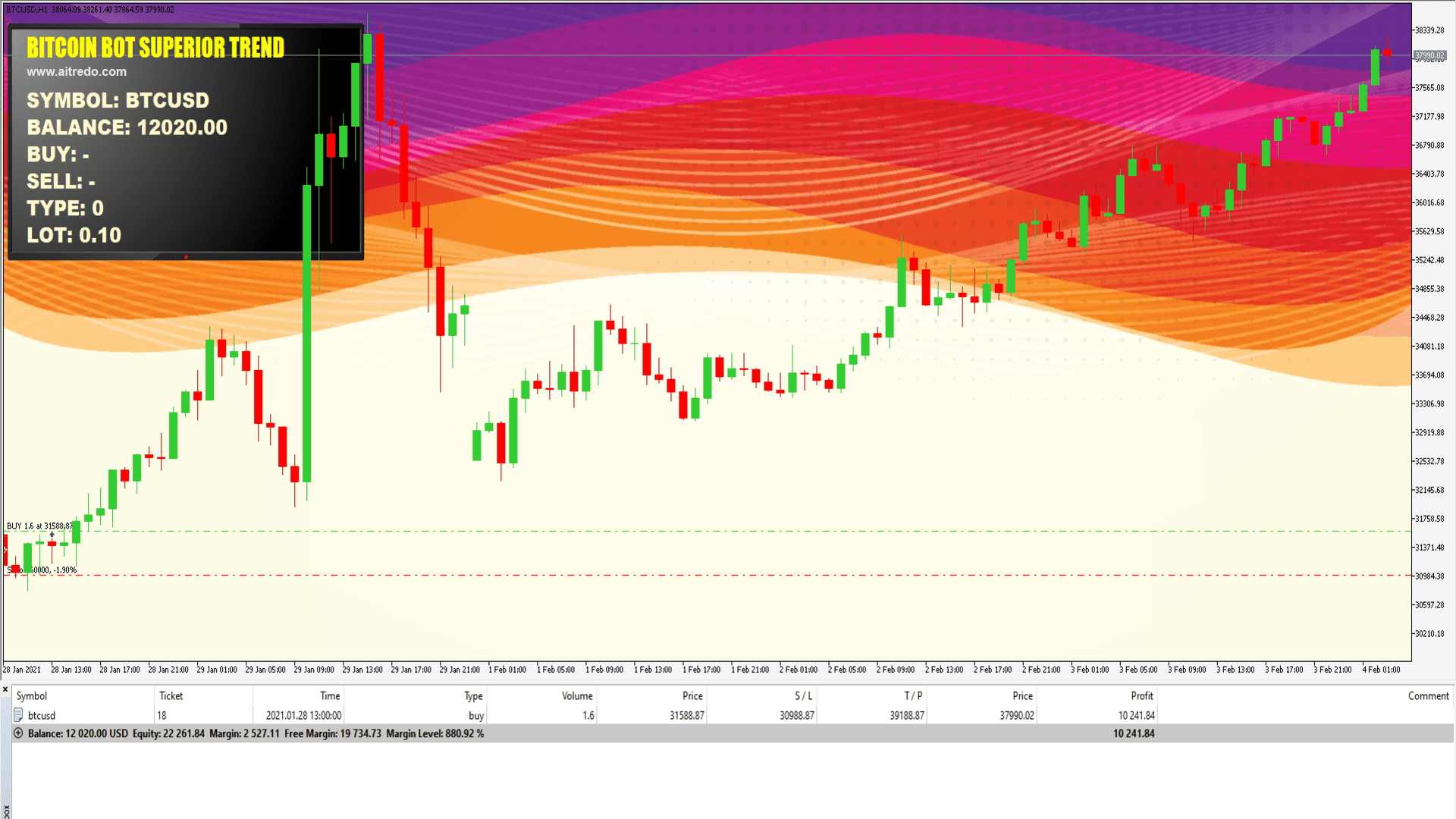This screenshot has width=1456, height=819.
Task: Click the second Price column header left of Profit
Action: click(x=1022, y=695)
